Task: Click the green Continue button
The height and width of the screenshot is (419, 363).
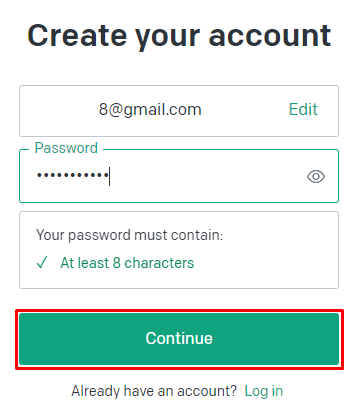Action: (x=179, y=338)
